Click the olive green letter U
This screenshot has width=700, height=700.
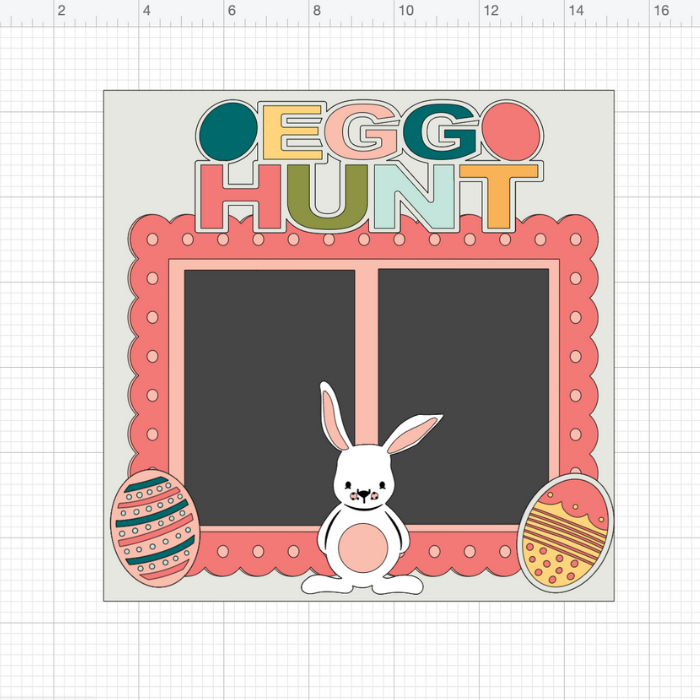pos(329,197)
